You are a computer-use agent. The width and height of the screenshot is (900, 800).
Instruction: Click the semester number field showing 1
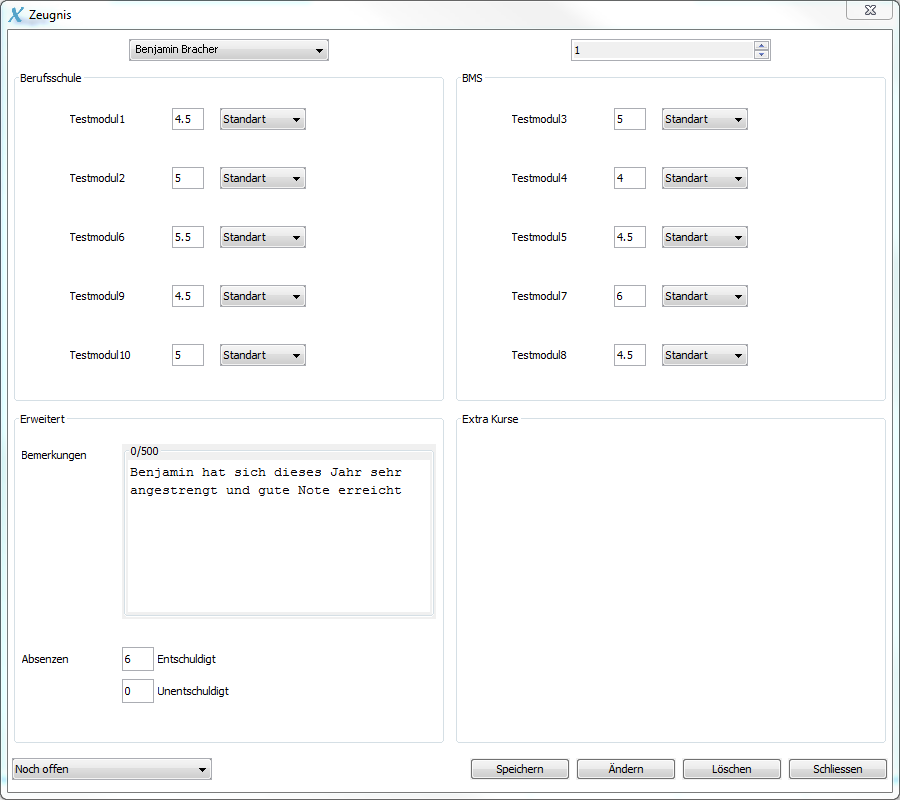(x=663, y=50)
